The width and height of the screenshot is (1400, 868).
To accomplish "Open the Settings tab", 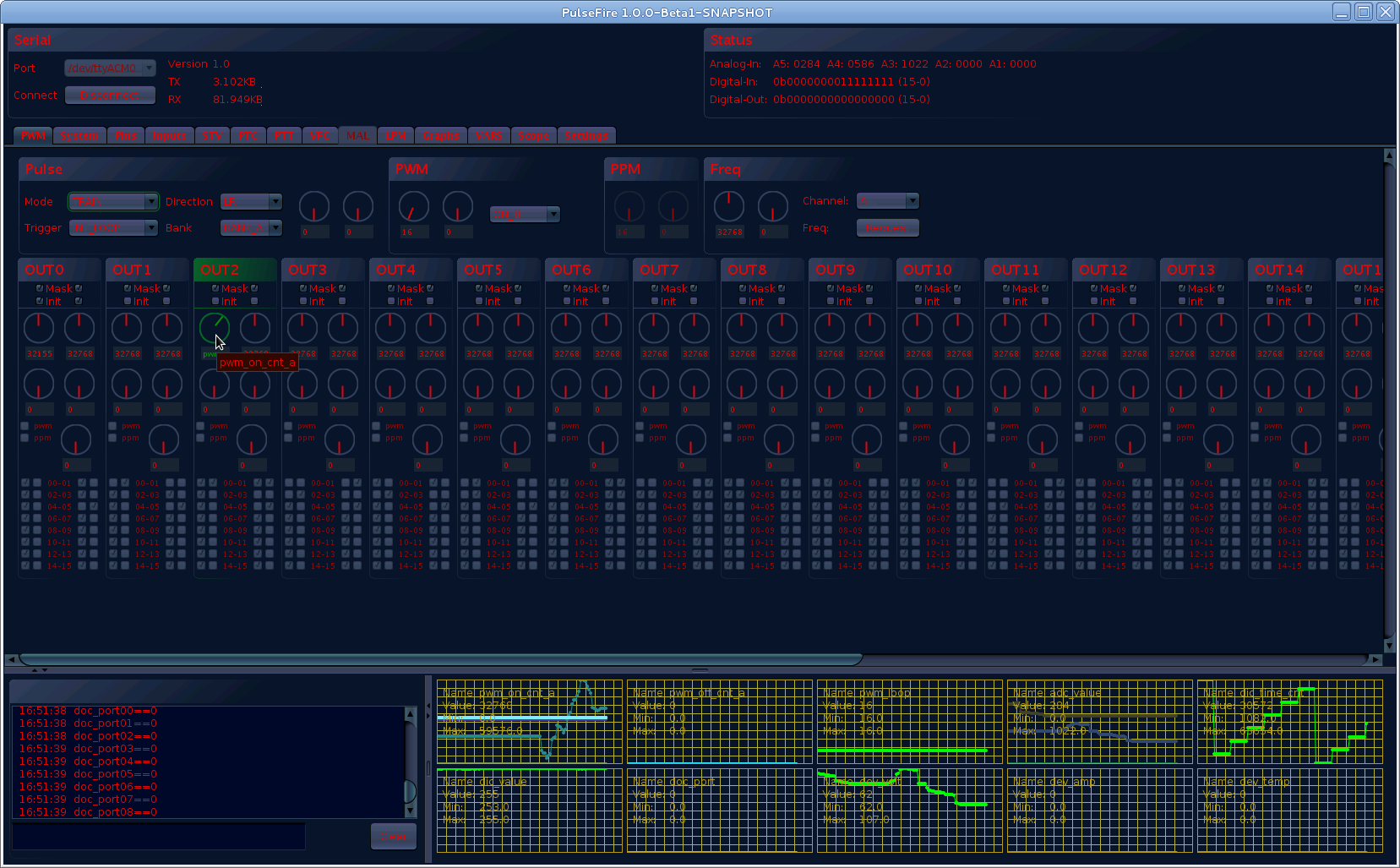I will pos(586,135).
